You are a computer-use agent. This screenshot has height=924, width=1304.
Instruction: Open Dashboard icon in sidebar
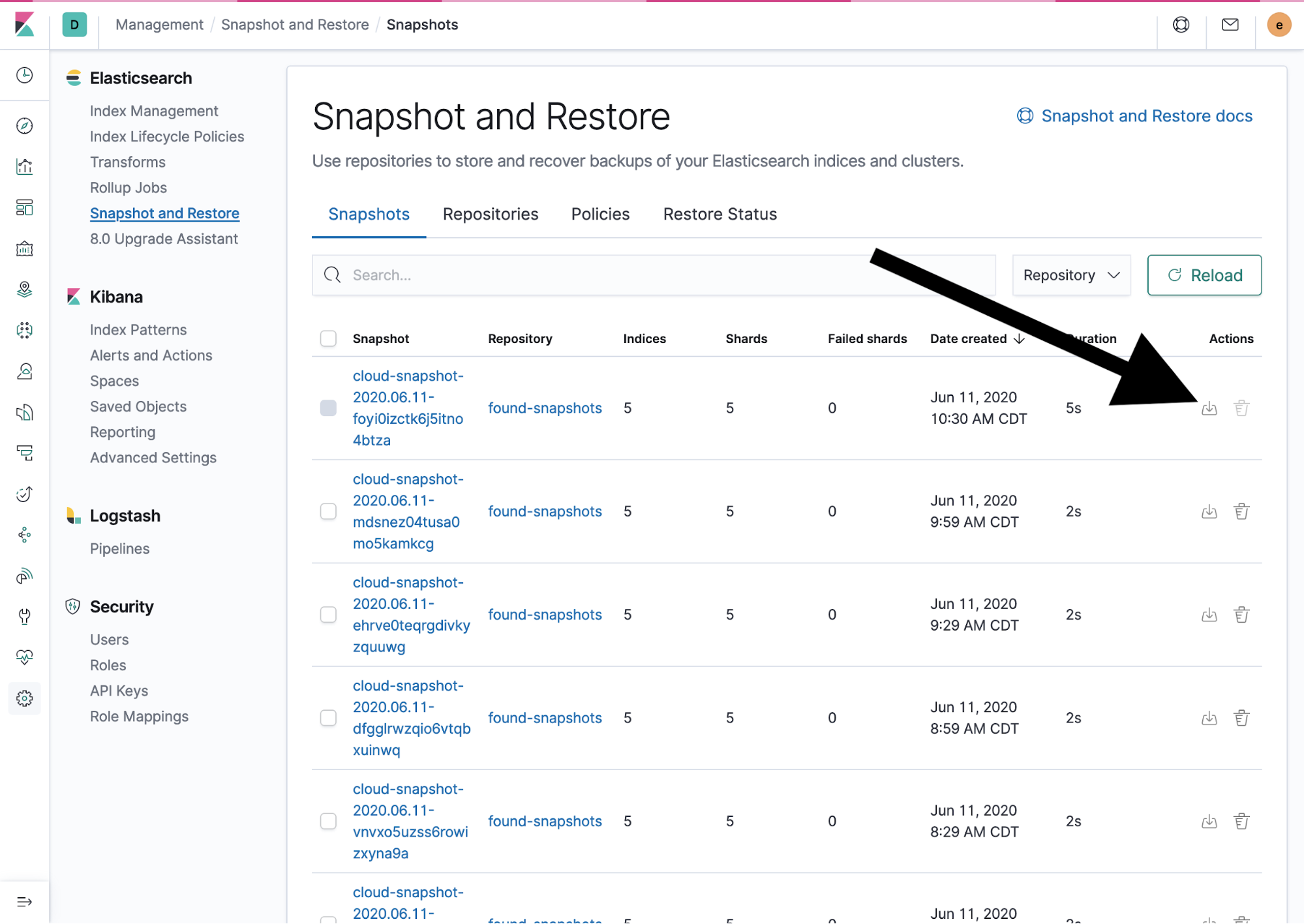point(25,207)
